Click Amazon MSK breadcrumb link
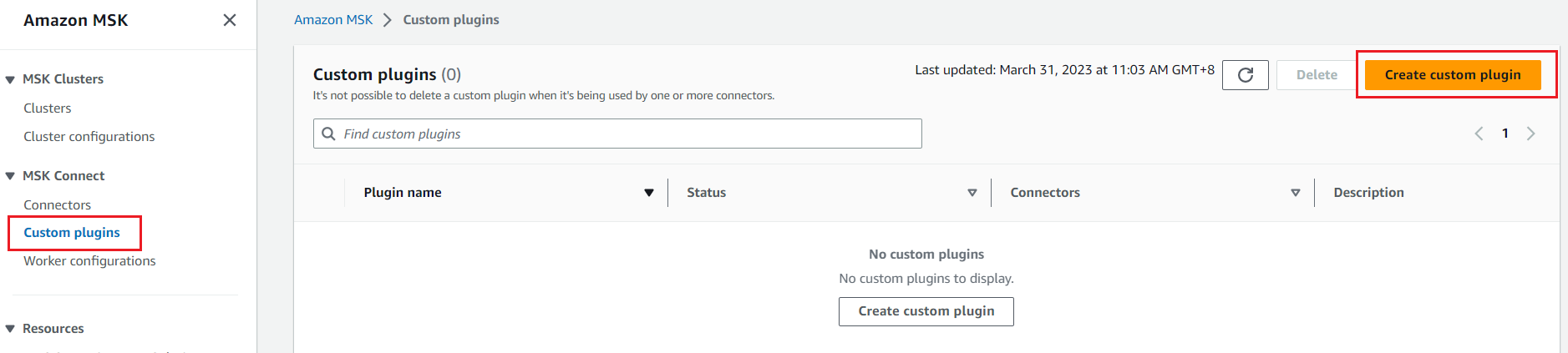The width and height of the screenshot is (1568, 353). click(333, 20)
